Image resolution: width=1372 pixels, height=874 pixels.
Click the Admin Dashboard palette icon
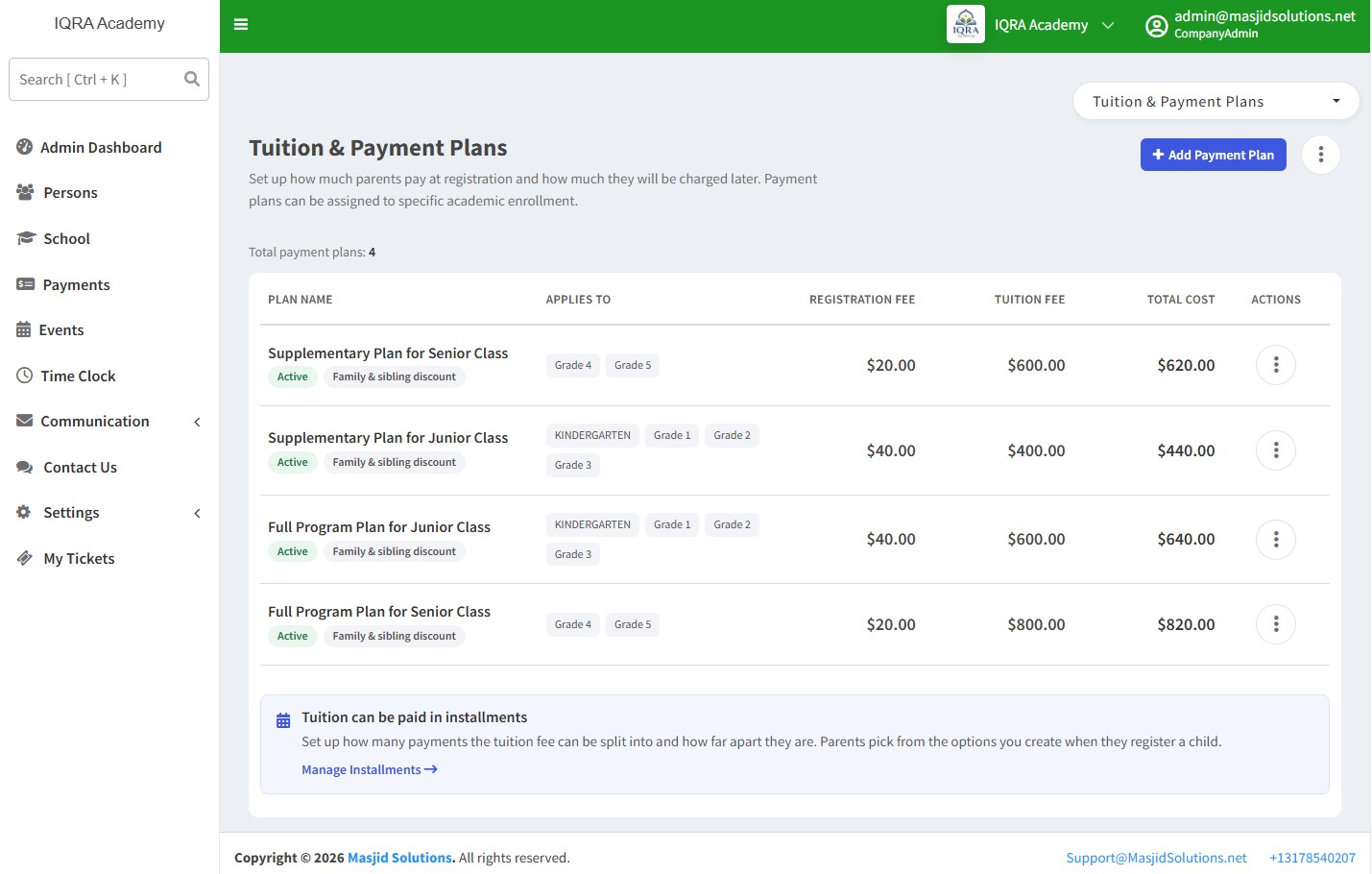click(25, 147)
